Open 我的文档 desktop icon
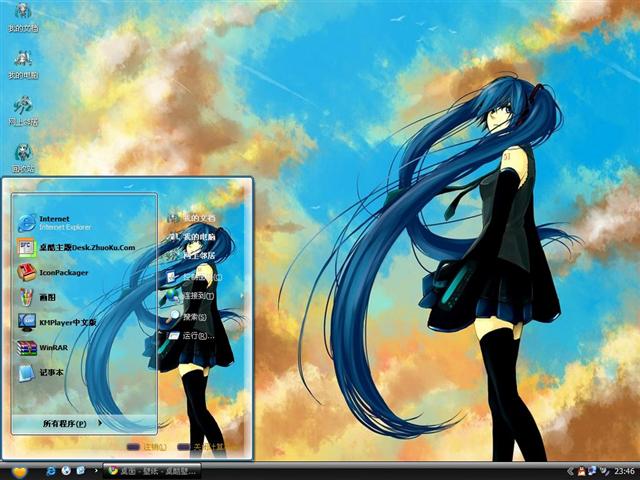Viewport: 640px width, 480px height. 23,17
